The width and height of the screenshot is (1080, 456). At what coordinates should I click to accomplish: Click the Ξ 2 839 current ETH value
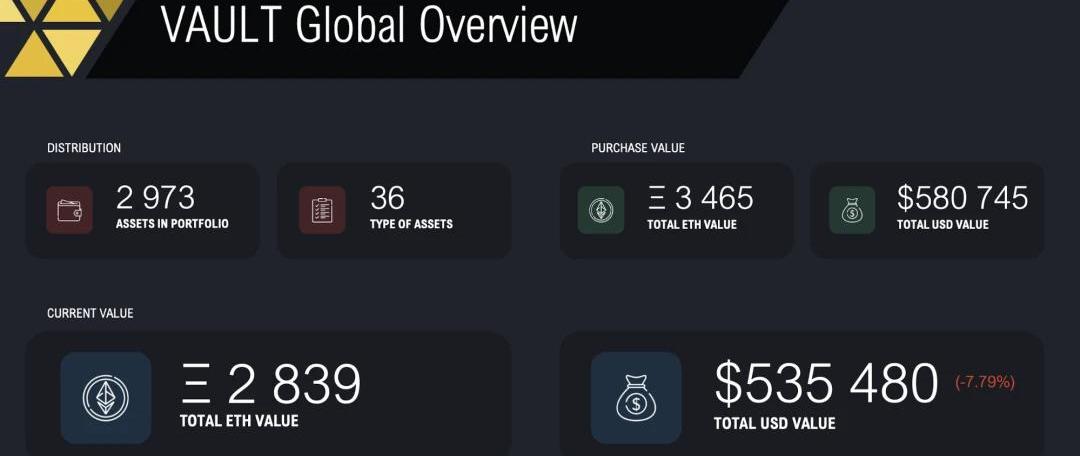271,384
